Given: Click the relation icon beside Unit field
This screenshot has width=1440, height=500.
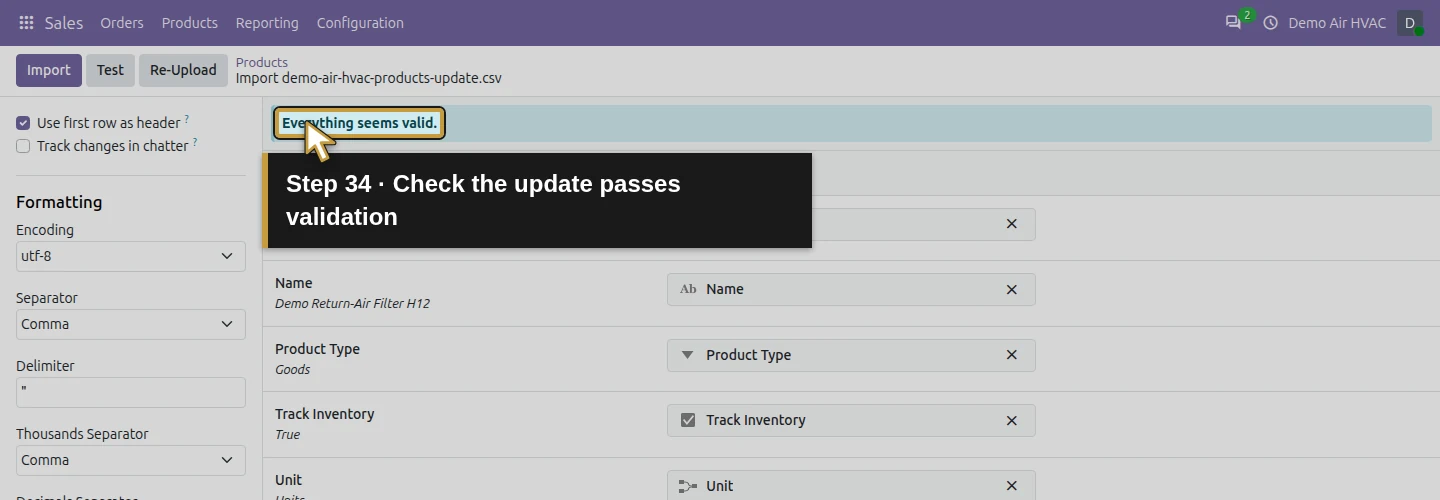Looking at the screenshot, I should point(688,486).
